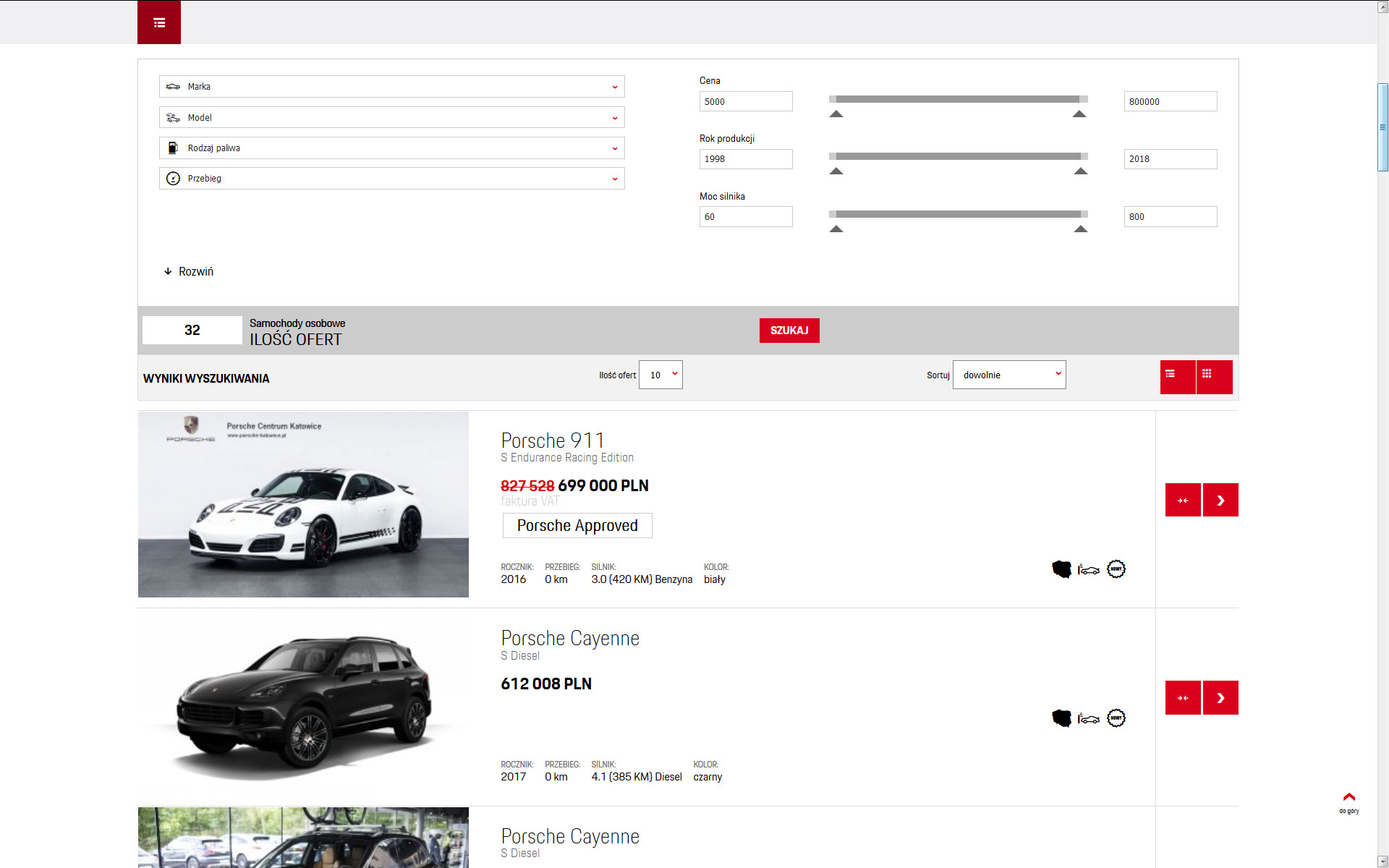Image resolution: width=1389 pixels, height=868 pixels.
Task: Click the Cena maximum field 800000
Action: pos(1171,101)
